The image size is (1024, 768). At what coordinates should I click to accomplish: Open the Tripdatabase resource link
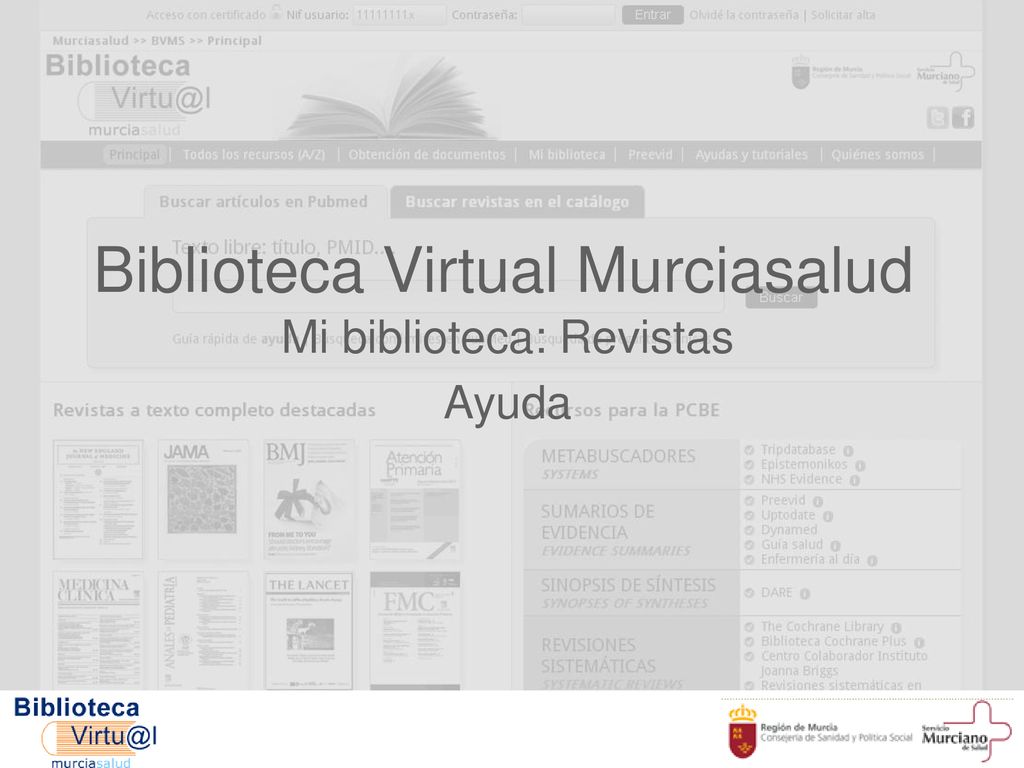[x=797, y=450]
